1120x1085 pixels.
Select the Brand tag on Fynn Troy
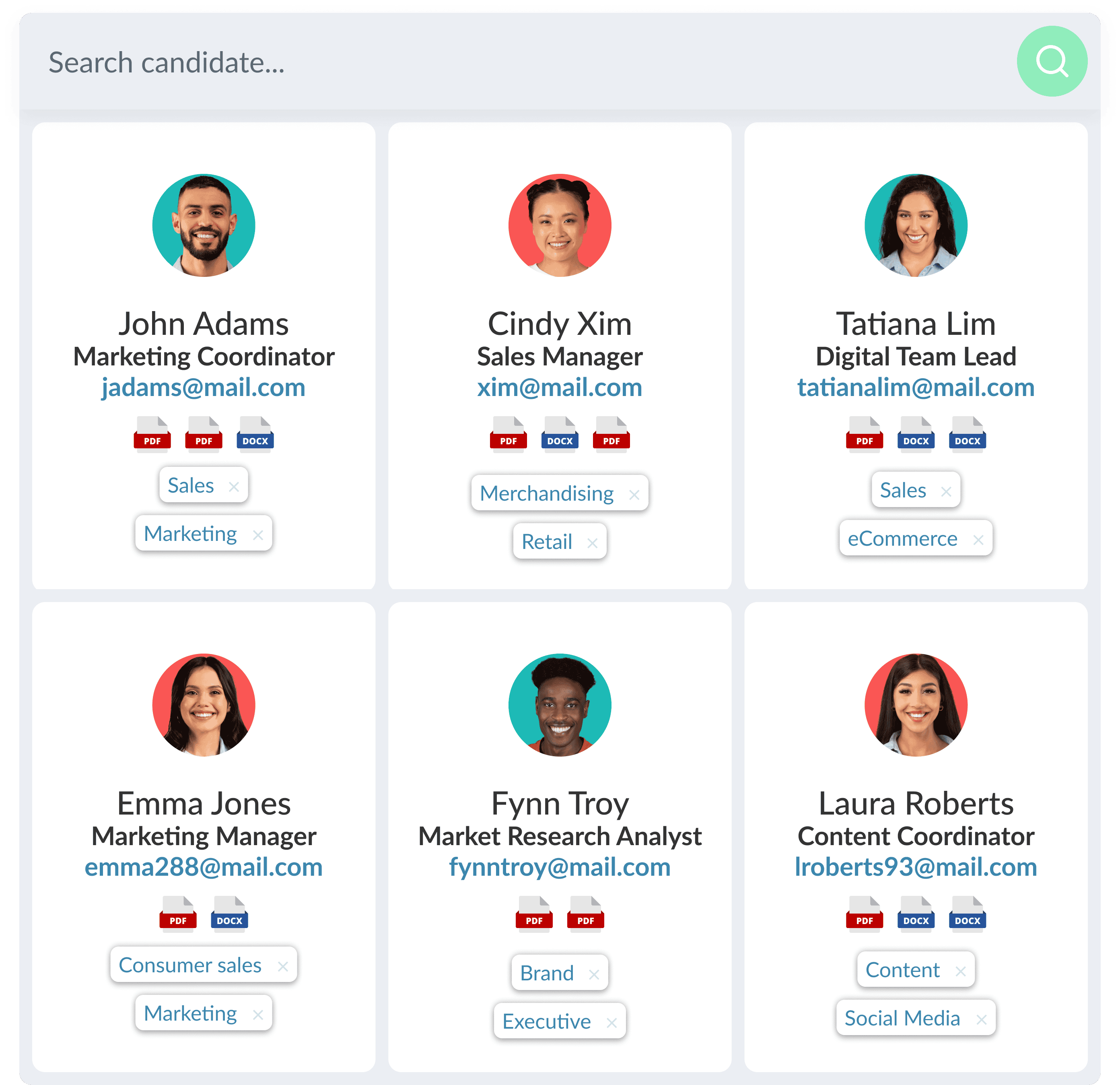point(547,973)
